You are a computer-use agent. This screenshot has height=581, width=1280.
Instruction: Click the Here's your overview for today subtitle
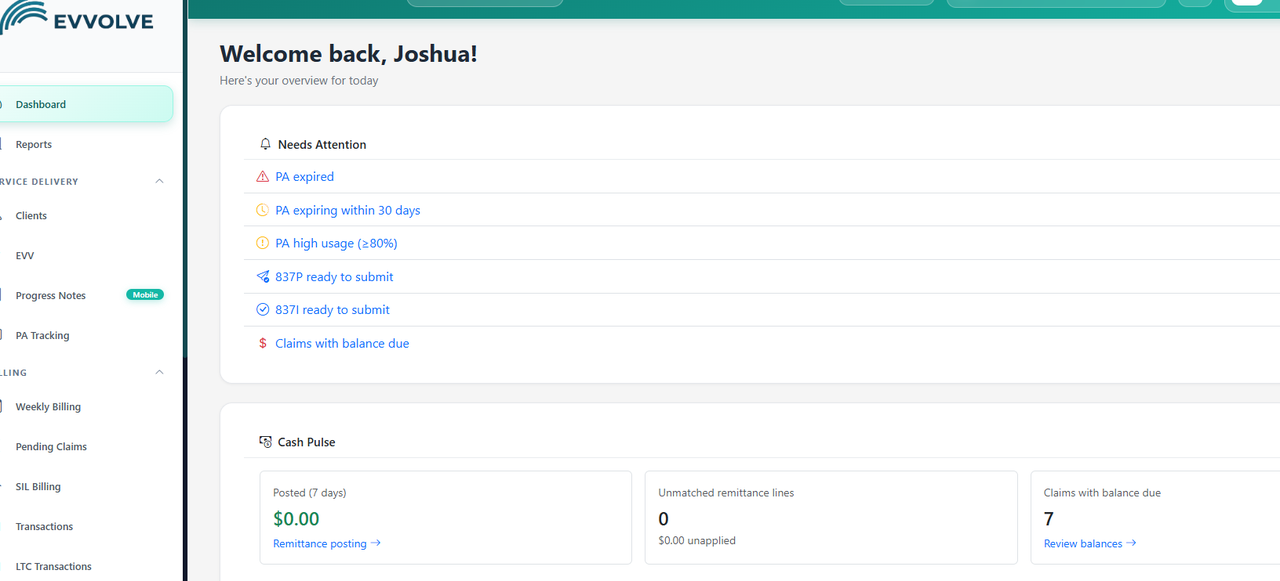pyautogui.click(x=299, y=81)
